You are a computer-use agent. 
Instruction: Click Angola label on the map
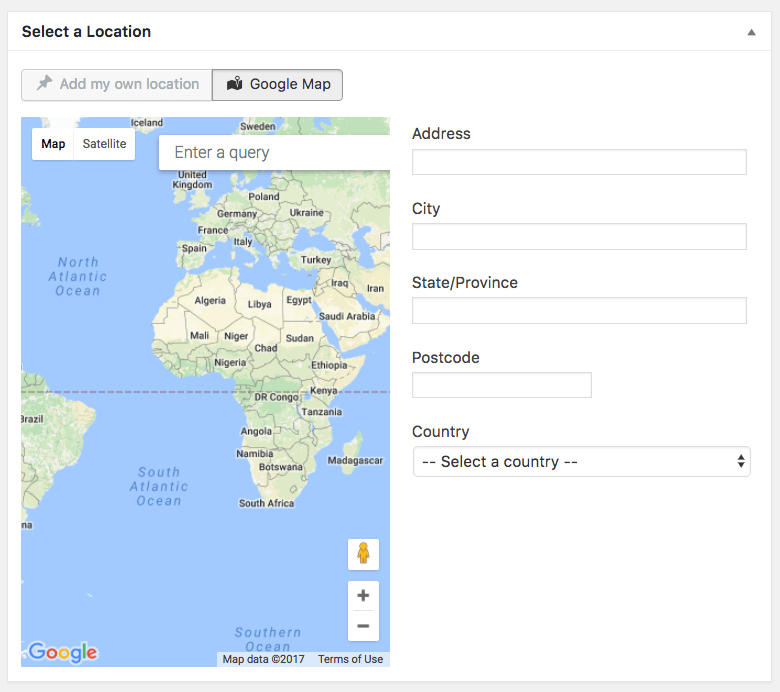pyautogui.click(x=256, y=431)
